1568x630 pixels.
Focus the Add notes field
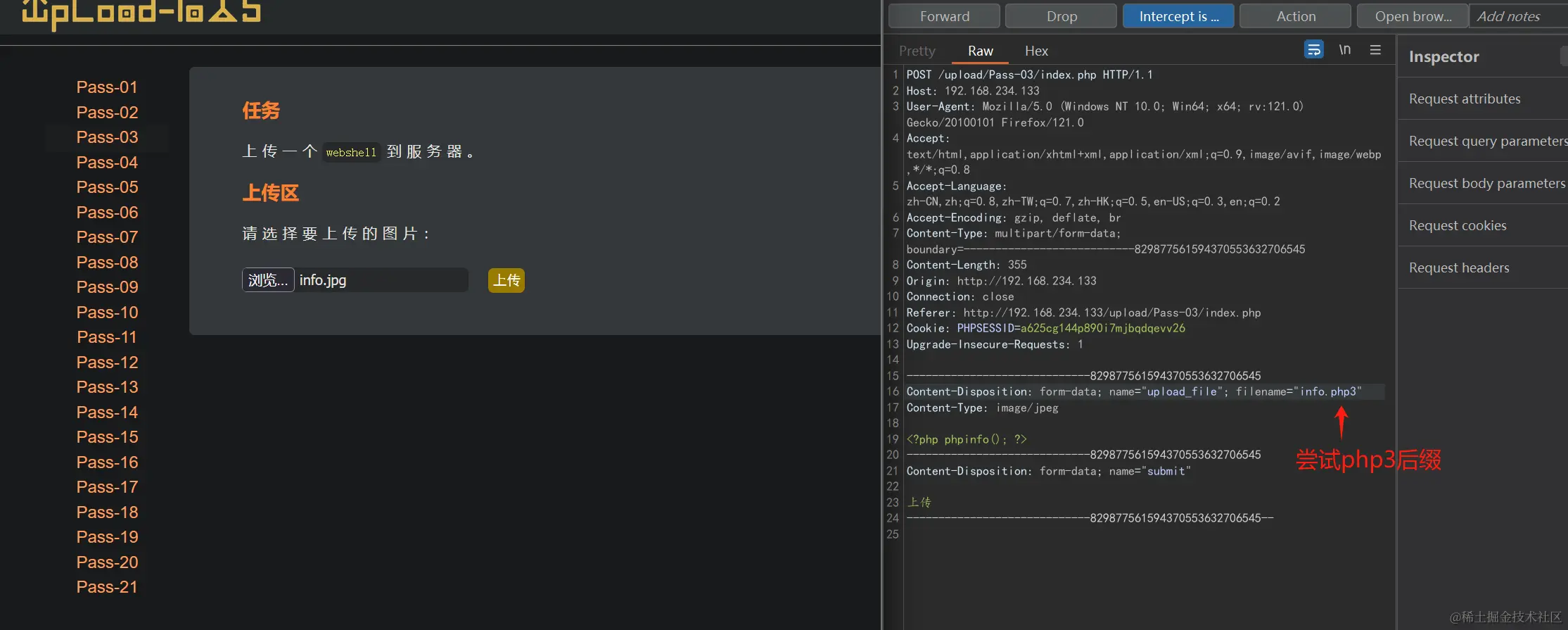(x=1519, y=15)
